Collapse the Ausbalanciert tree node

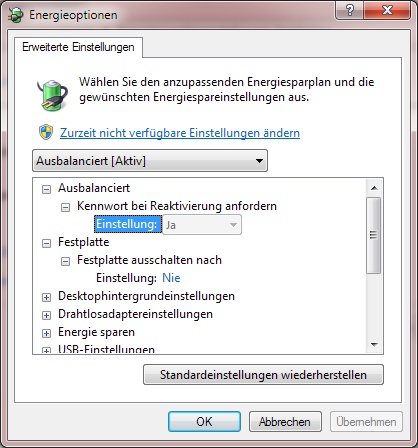tap(47, 189)
